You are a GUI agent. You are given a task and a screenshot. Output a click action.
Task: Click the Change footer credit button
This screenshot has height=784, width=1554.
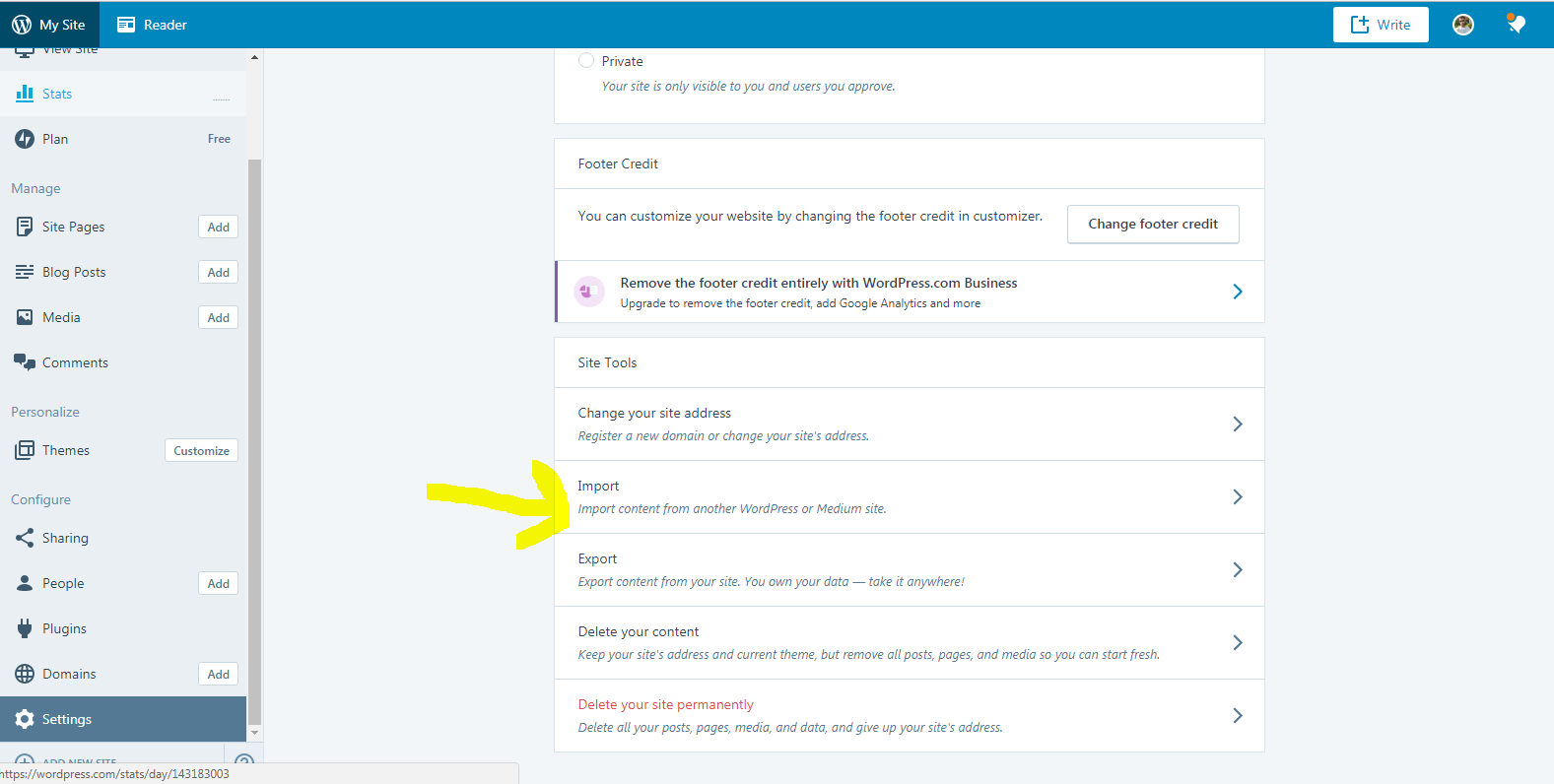tap(1152, 225)
